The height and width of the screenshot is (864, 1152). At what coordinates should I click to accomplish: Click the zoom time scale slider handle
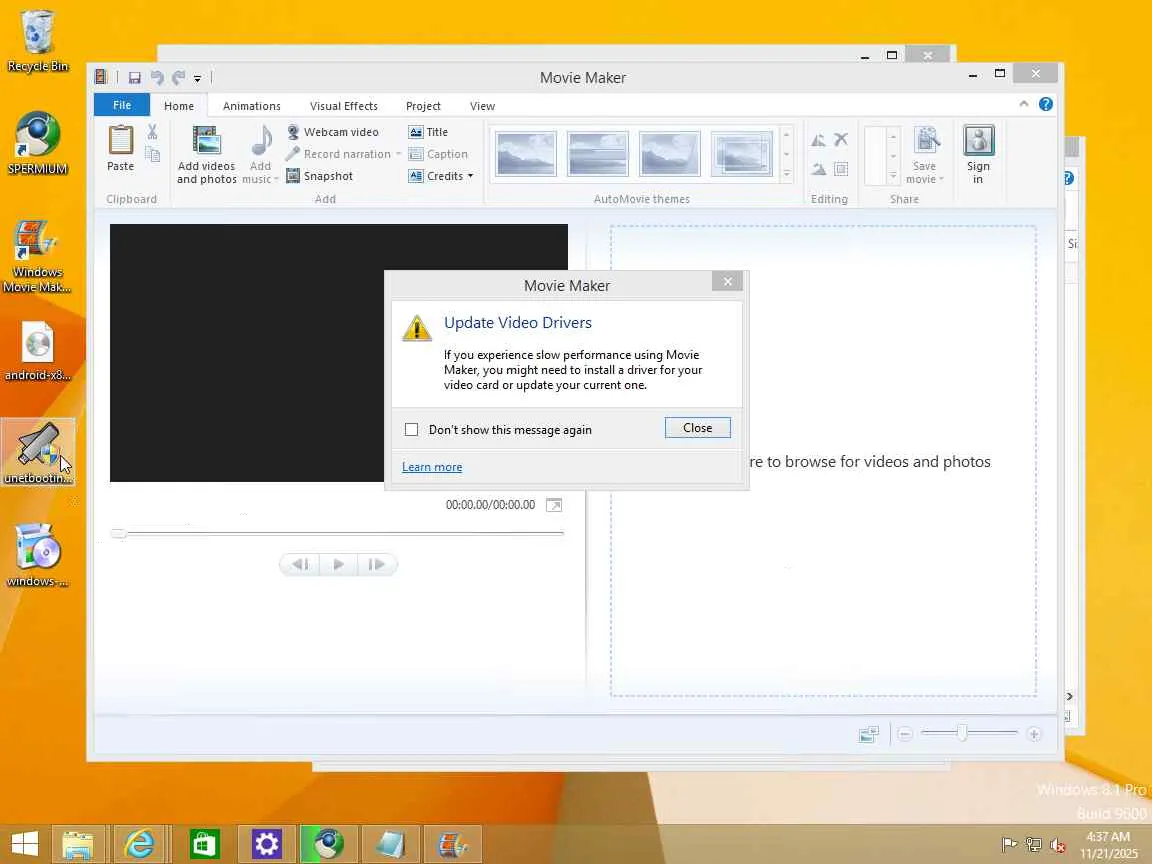pyautogui.click(x=962, y=733)
